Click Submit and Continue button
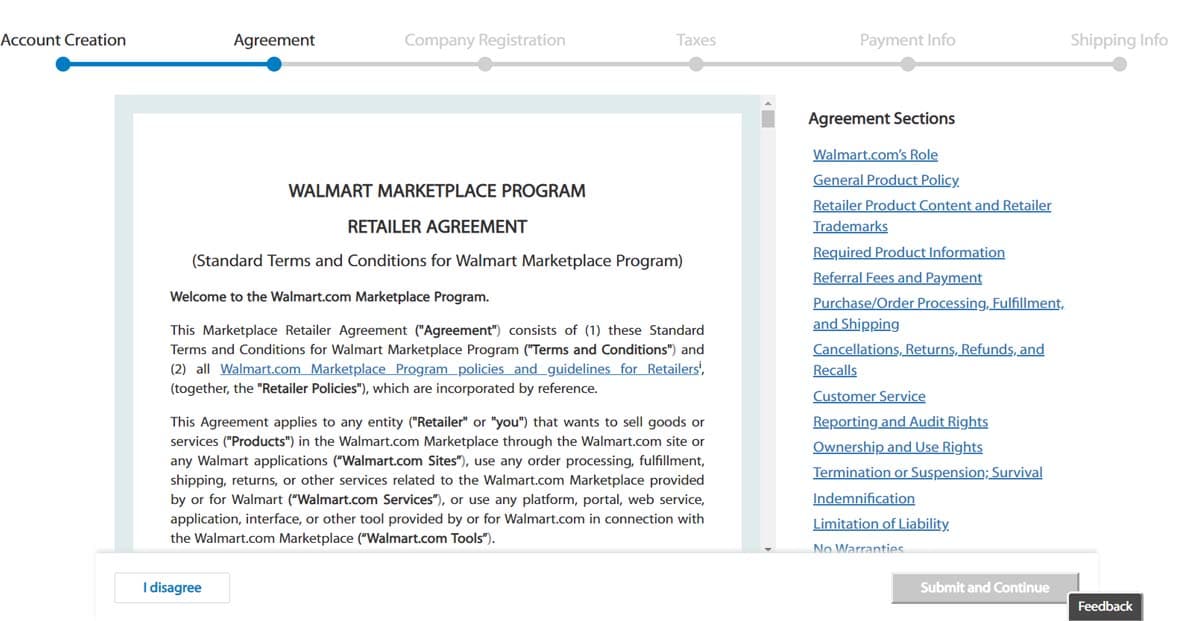Viewport: 1200px width, 621px height. [984, 588]
